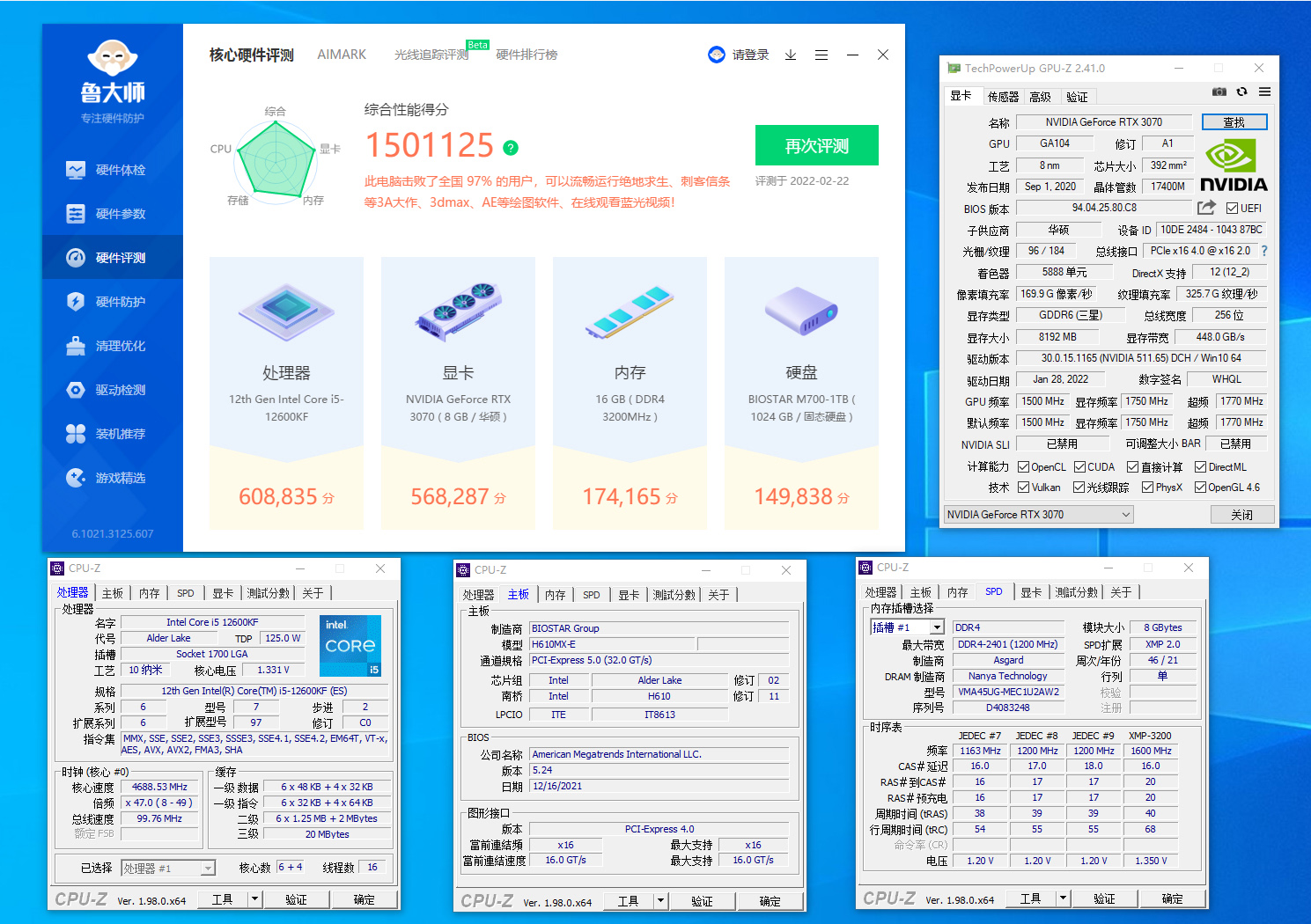Viewport: 1311px width, 924px height.
Task: Select 硬件评测 sidebar item
Action: (113, 258)
